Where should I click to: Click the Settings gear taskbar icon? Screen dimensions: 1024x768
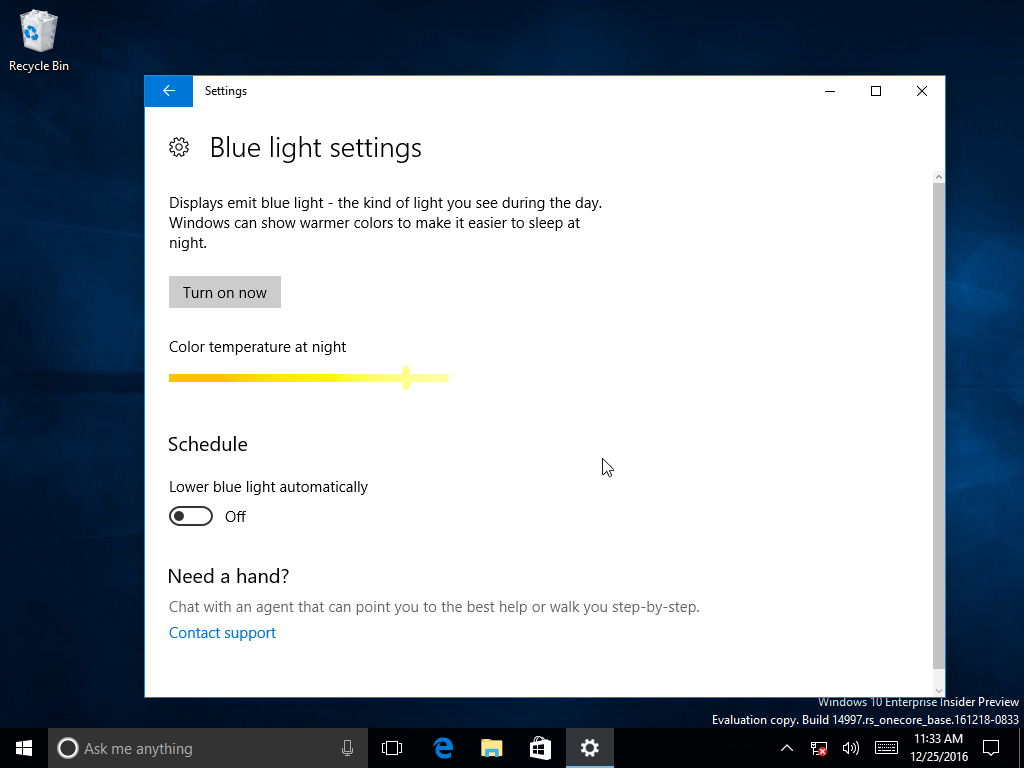[x=590, y=748]
